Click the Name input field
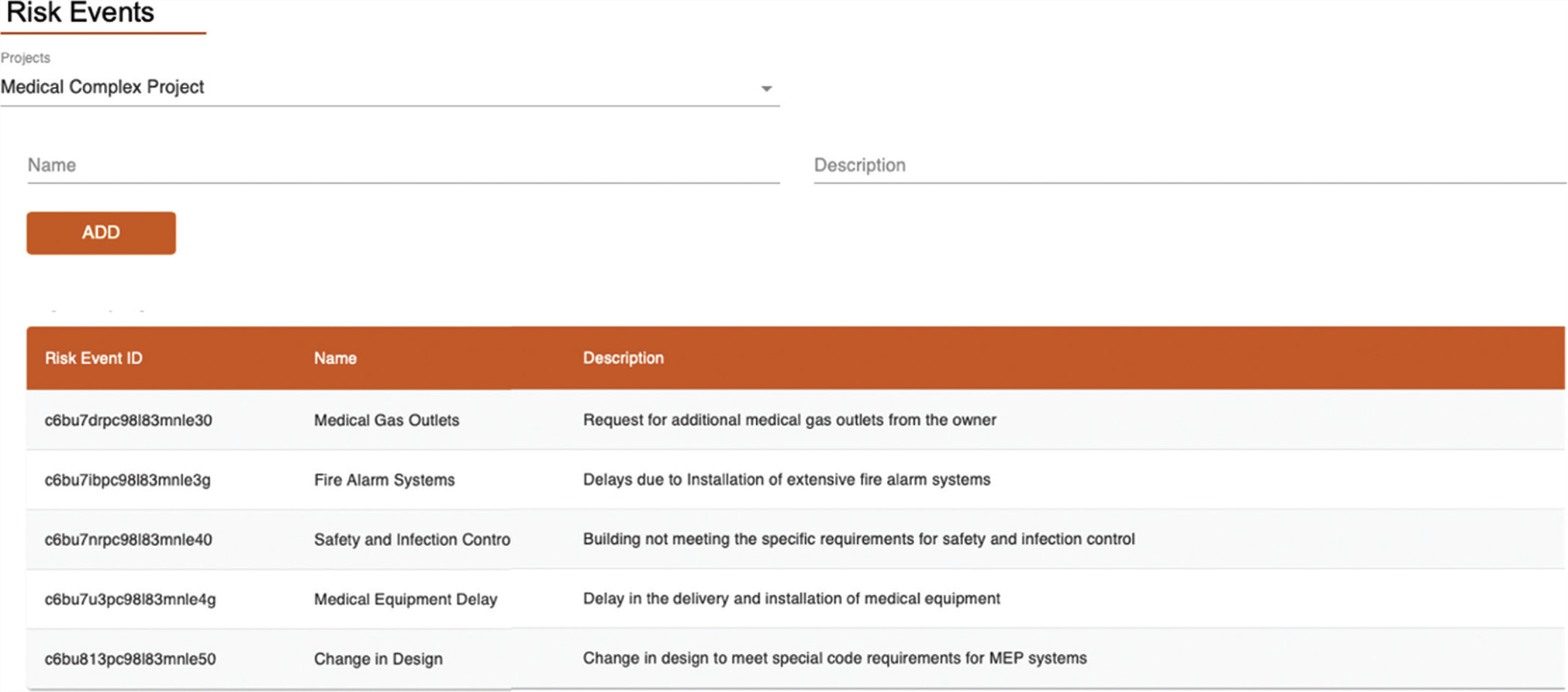Viewport: 1568px width, 692px height. point(402,165)
